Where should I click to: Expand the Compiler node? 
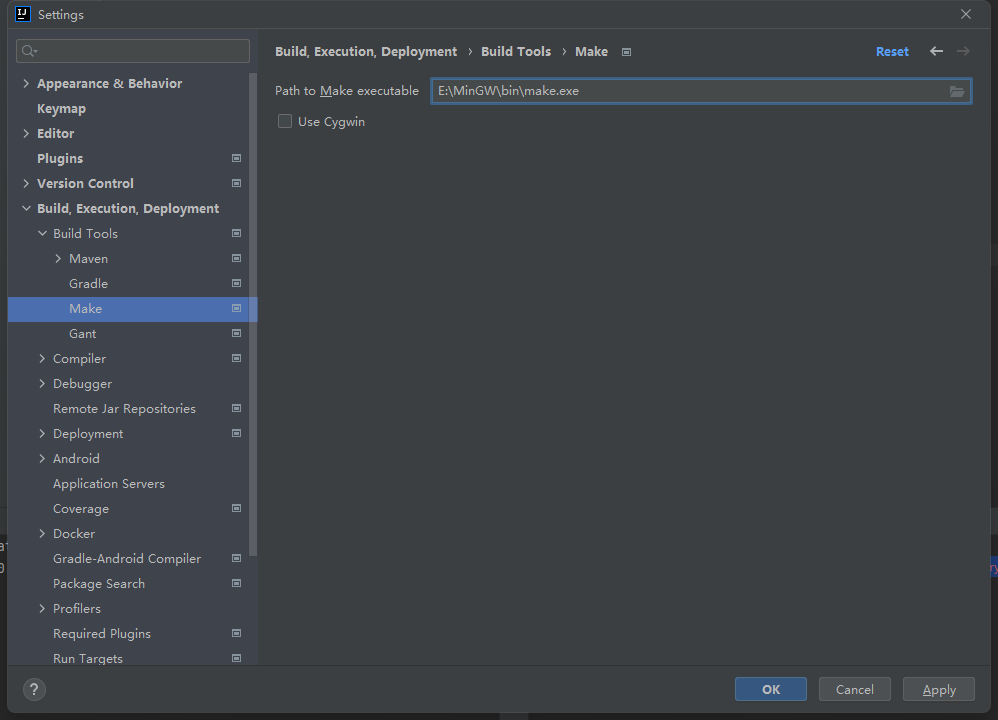(42, 358)
